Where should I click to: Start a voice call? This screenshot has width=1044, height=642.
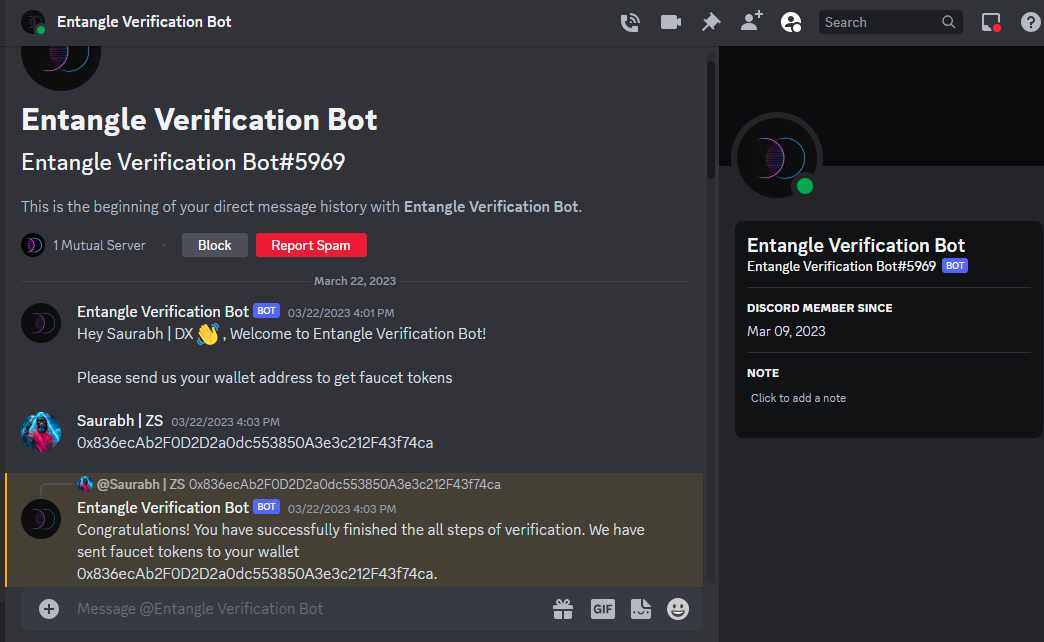click(630, 22)
